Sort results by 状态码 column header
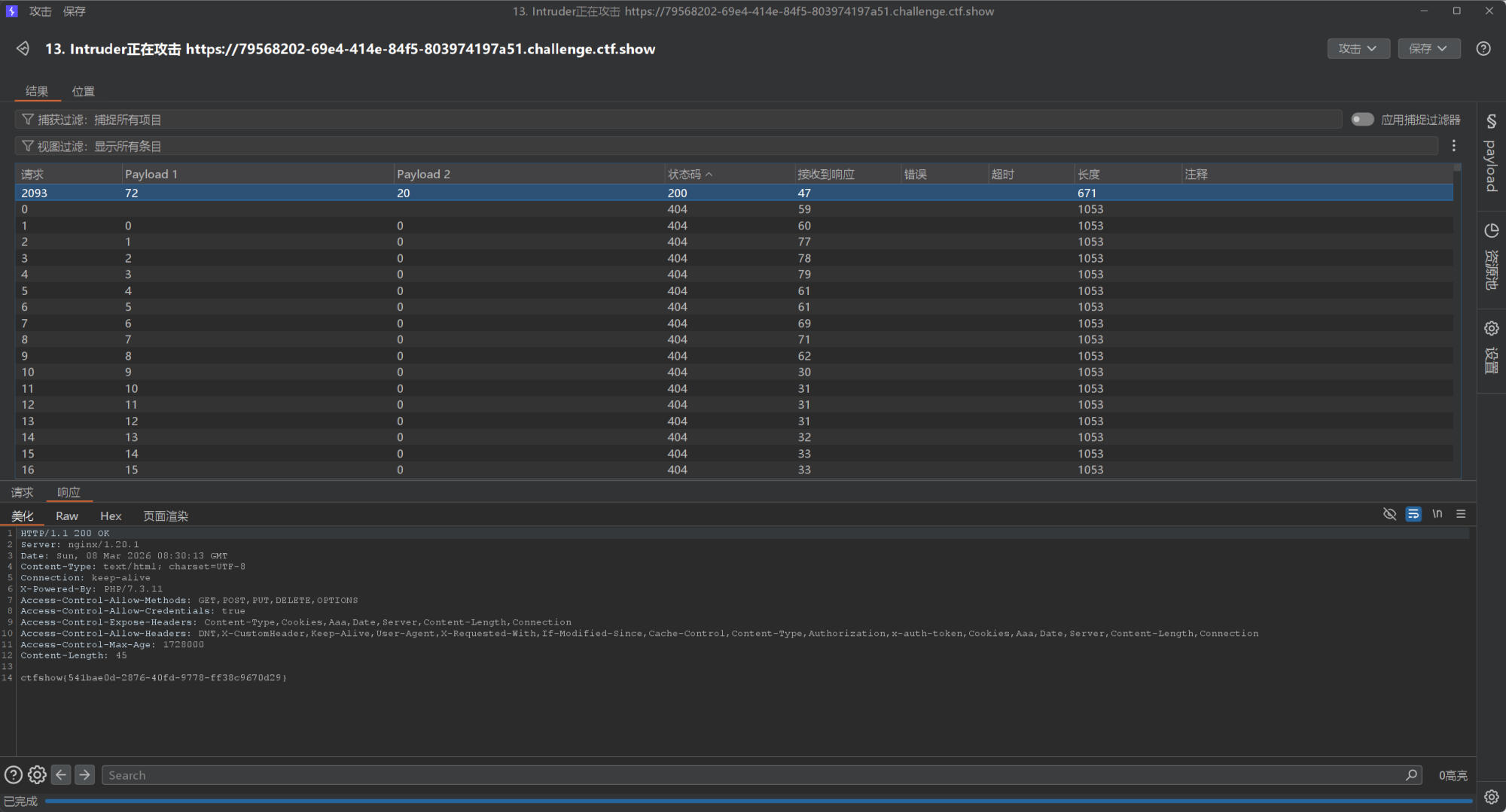 pyautogui.click(x=684, y=175)
